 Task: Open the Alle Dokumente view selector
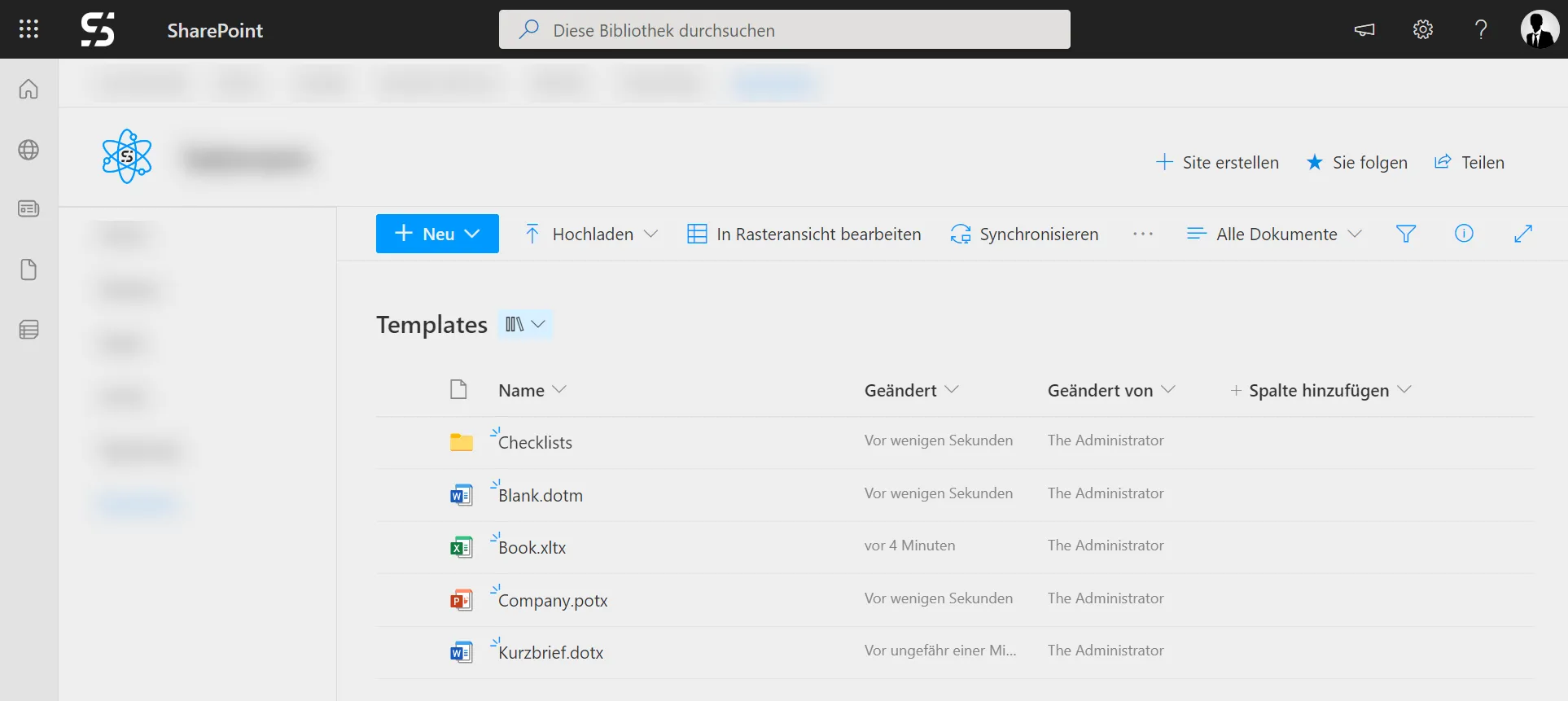(x=1275, y=234)
